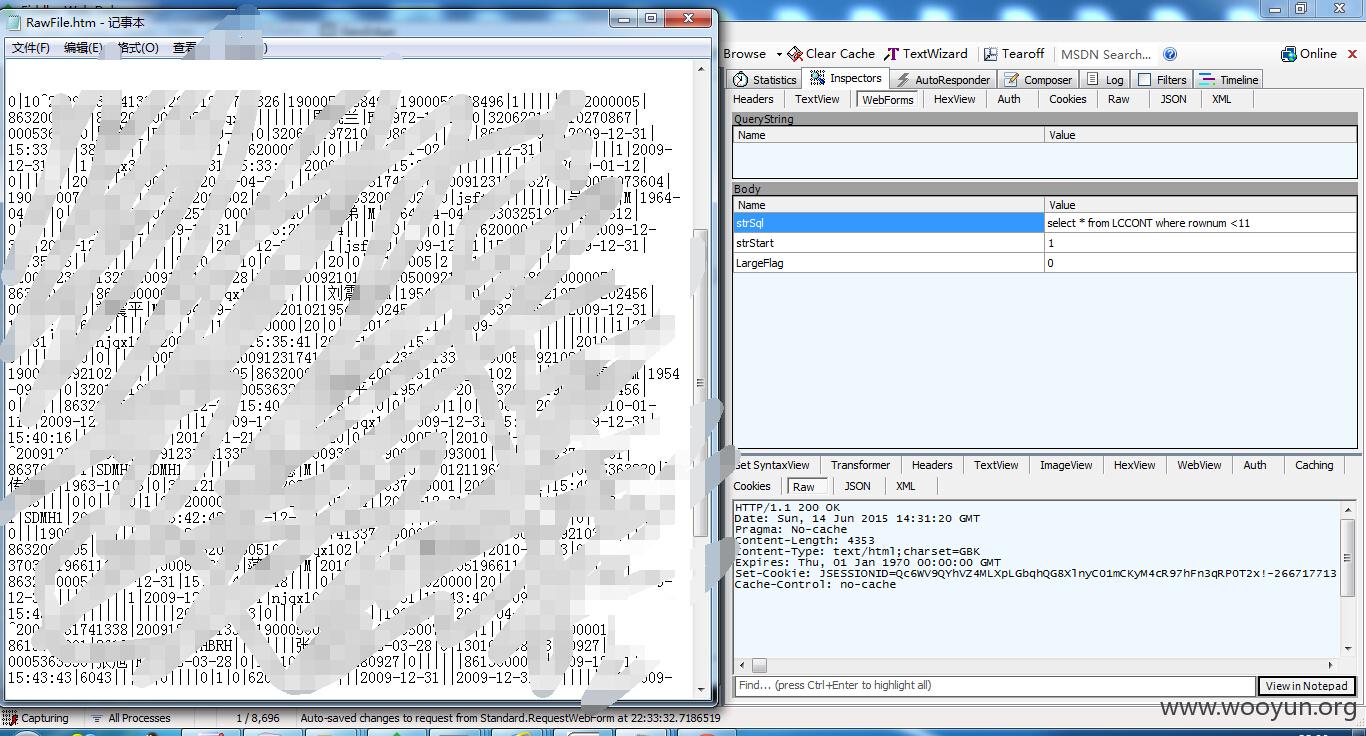
Task: Select request WebForms inspector tab
Action: tap(888, 99)
